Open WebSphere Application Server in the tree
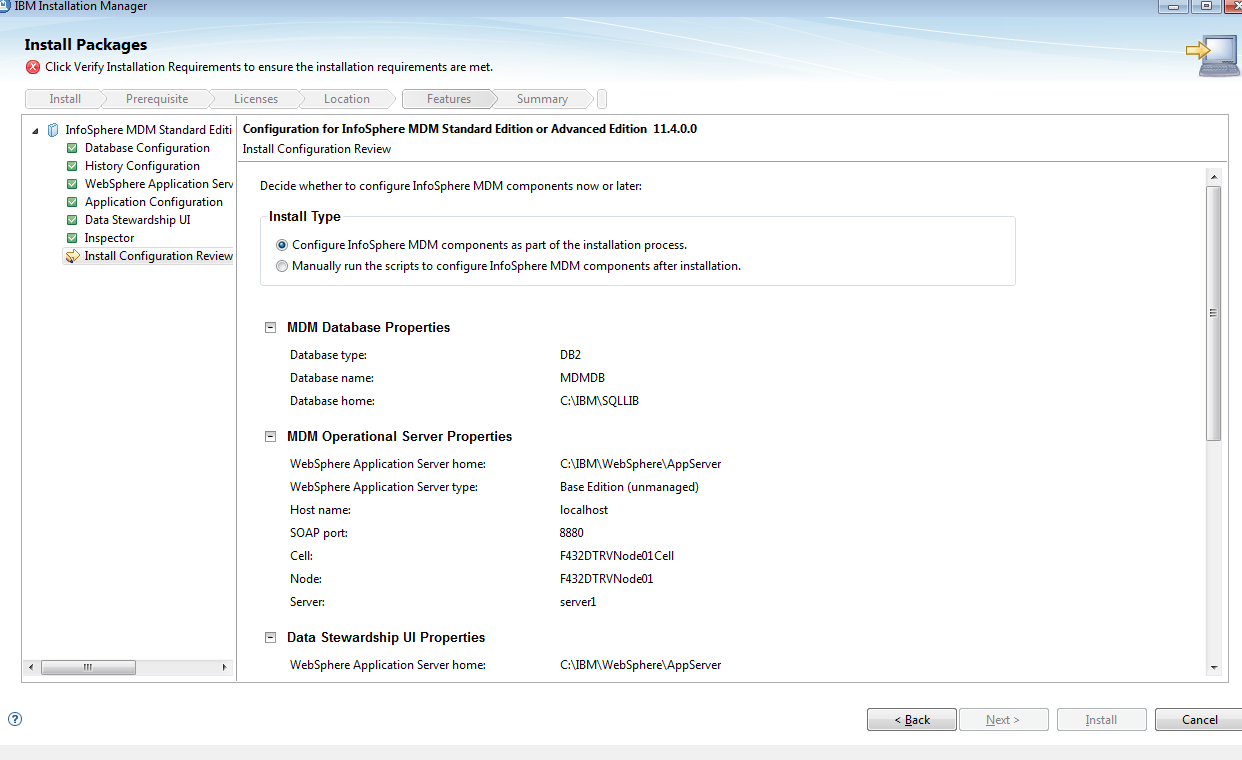Viewport: 1242px width, 760px height. [x=159, y=184]
